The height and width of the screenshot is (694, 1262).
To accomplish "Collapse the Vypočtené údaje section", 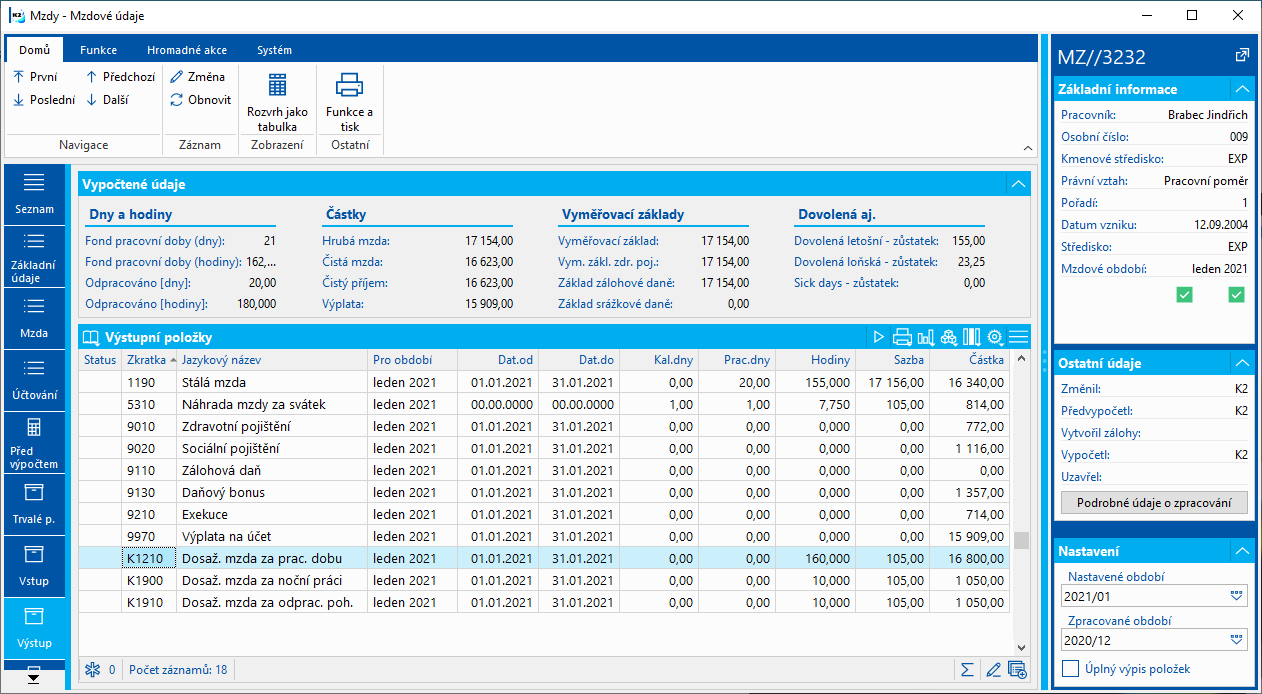I will pos(1018,184).
